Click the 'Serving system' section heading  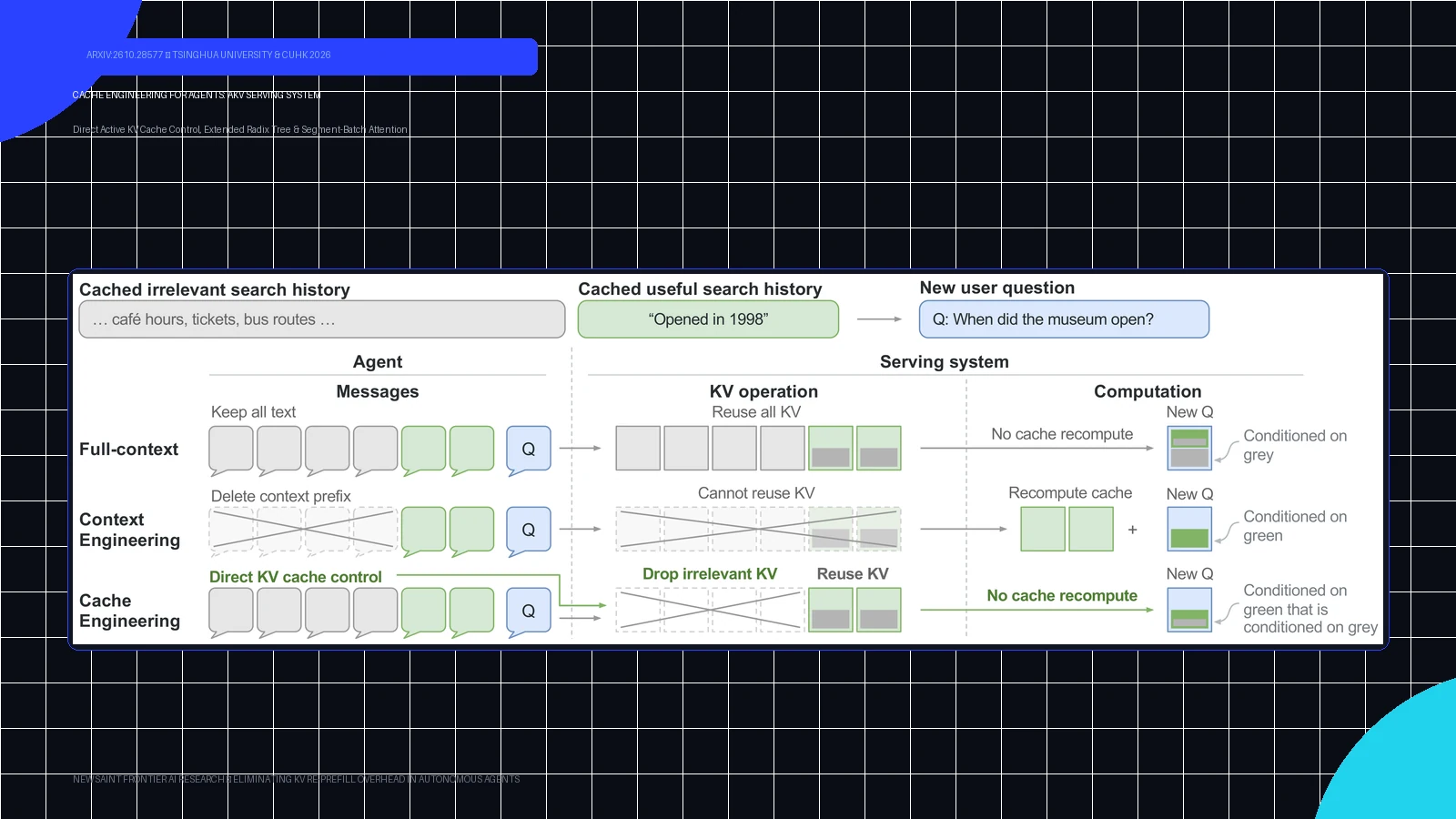tap(945, 361)
